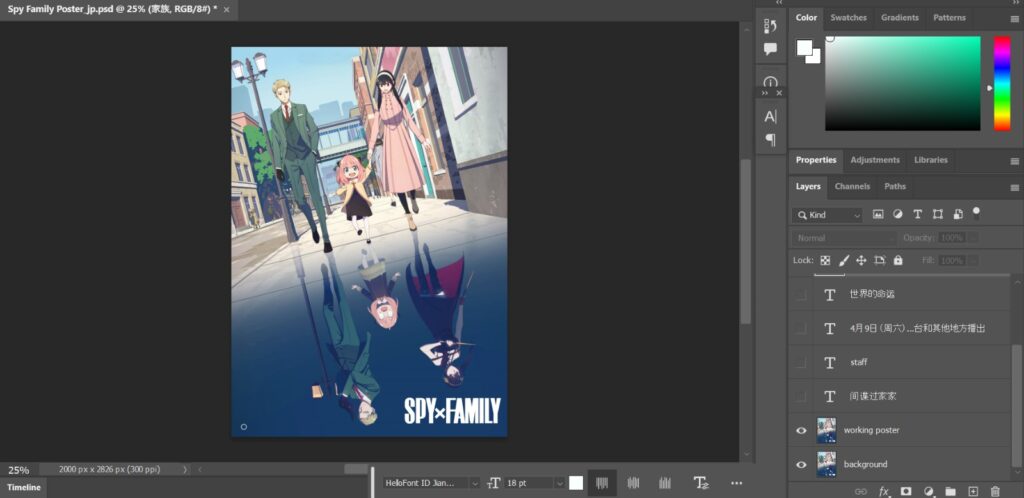Open the Comments panel icon

point(770,49)
